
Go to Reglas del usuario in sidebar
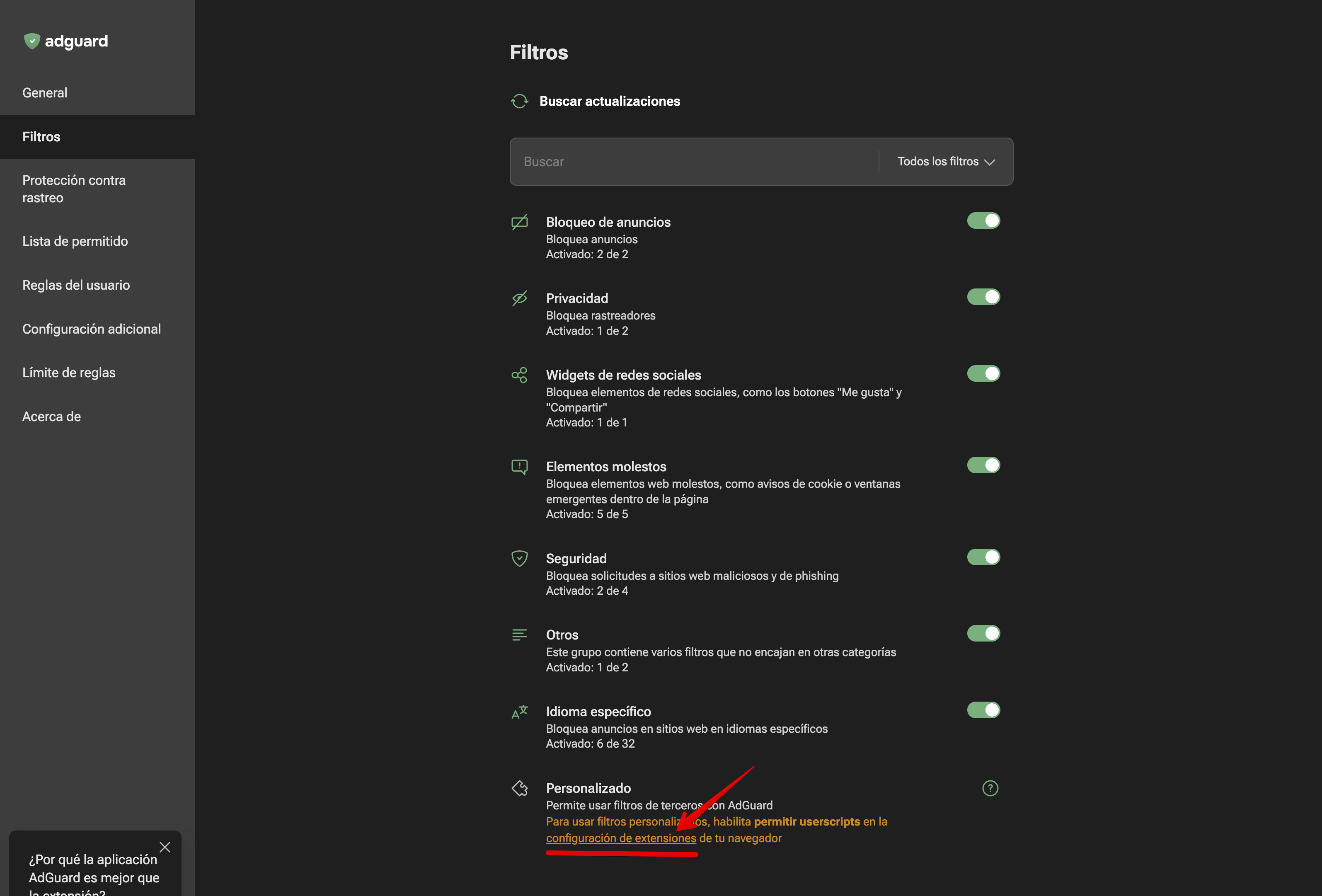[x=76, y=285]
